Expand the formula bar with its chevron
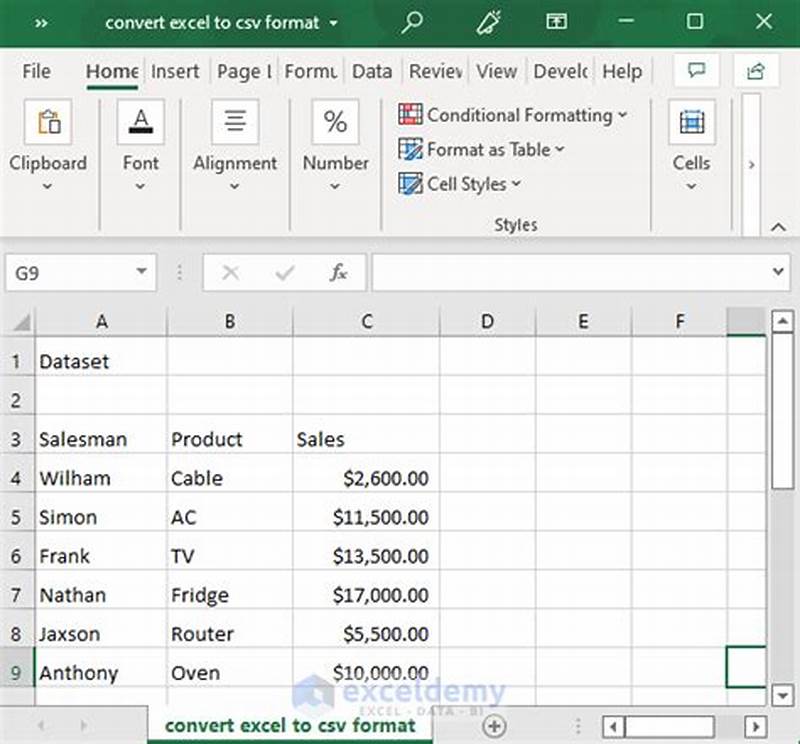This screenshot has width=800, height=744. click(x=779, y=271)
